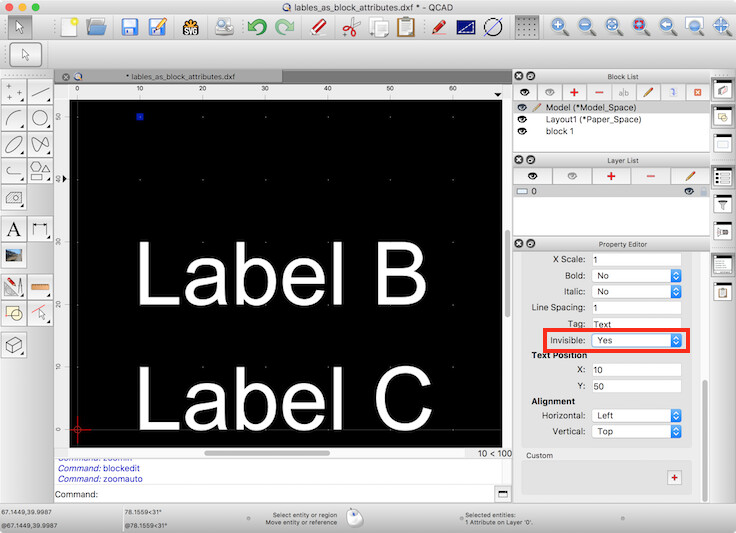Hide all layers in Layer List
This screenshot has height=533, width=736.
572,176
